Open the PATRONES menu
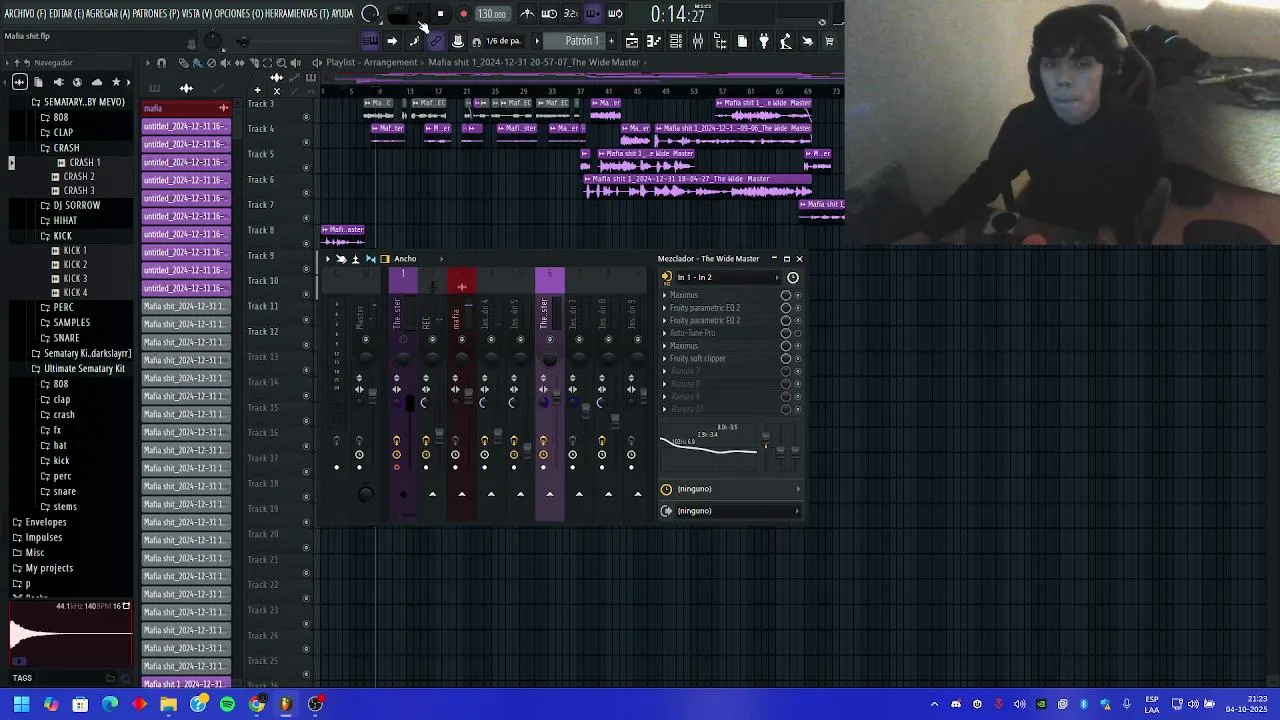This screenshot has width=1280, height=720. click(x=157, y=14)
